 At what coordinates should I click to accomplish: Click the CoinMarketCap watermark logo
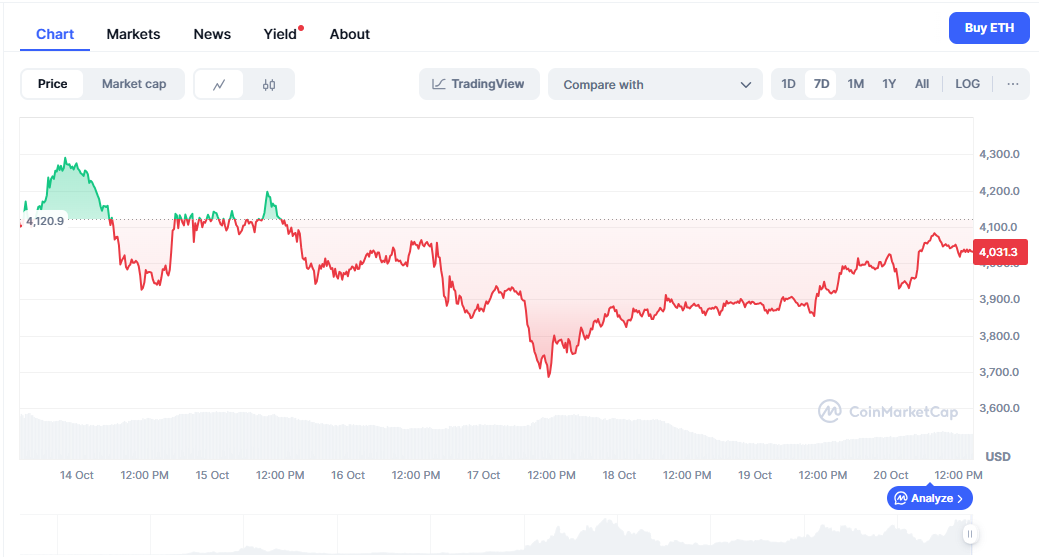tap(887, 411)
